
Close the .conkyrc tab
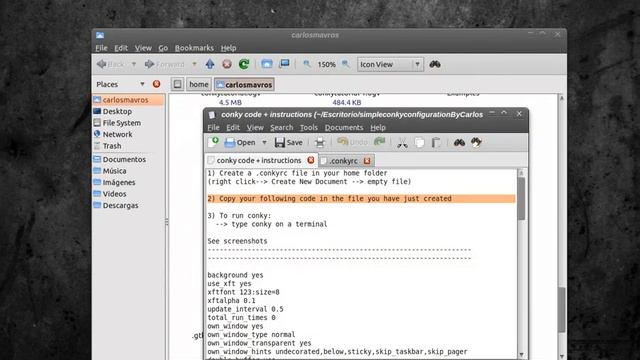(367, 161)
